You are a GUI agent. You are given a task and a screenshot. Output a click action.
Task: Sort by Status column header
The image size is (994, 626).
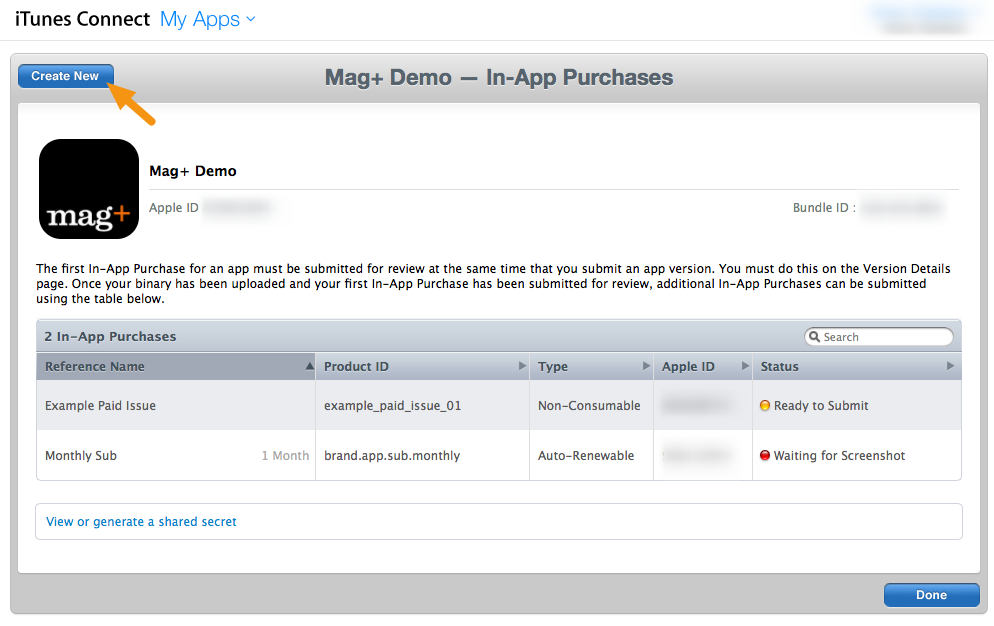[857, 367]
